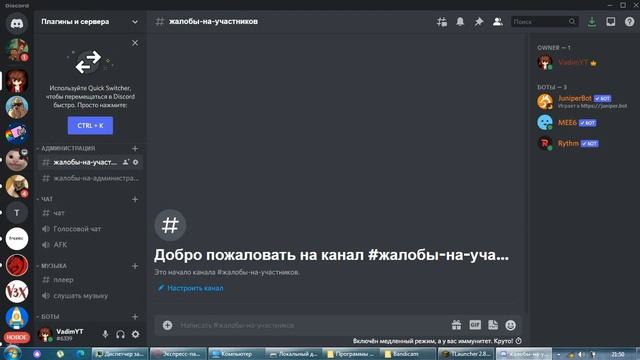Open JuniperBot profile in member list
The height and width of the screenshot is (360, 640).
click(584, 102)
